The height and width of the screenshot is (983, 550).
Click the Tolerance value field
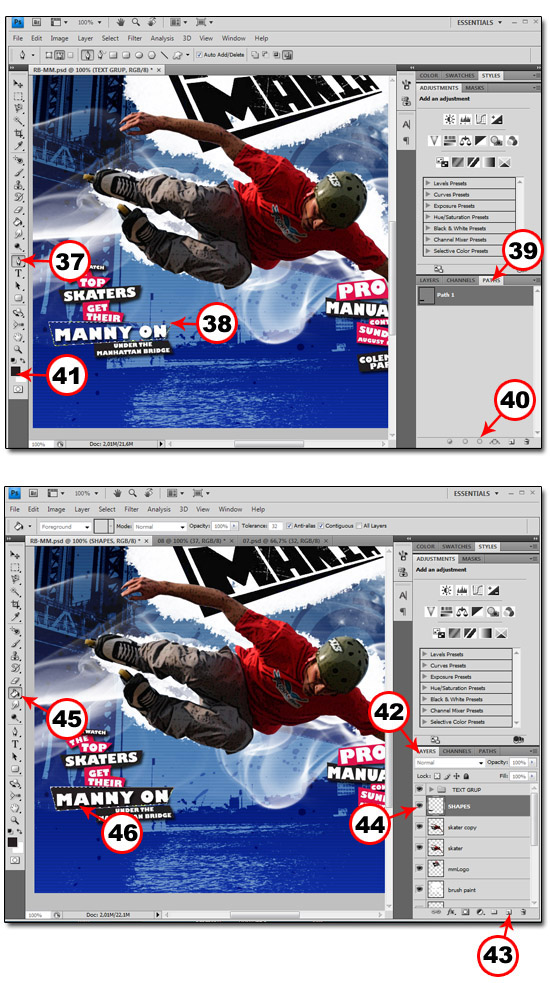click(x=275, y=526)
